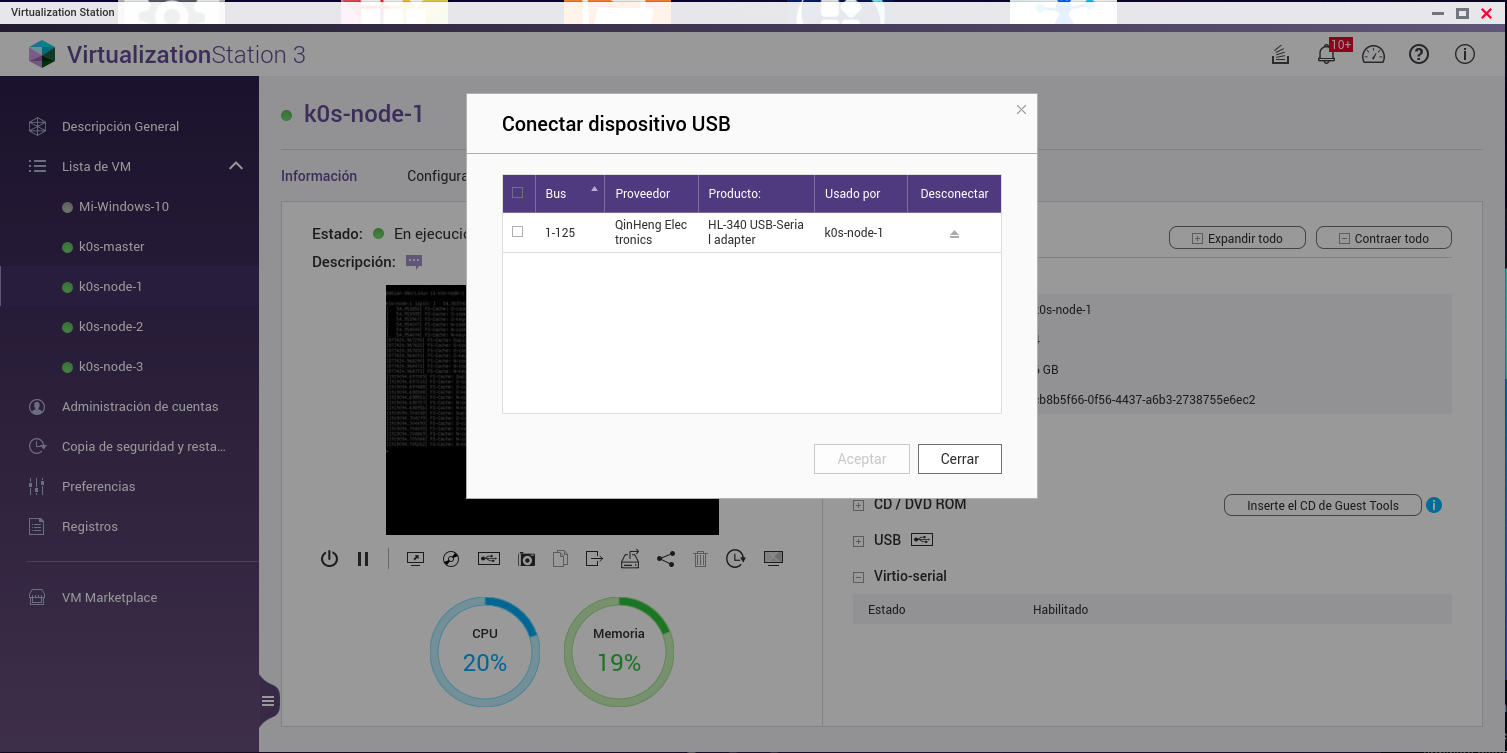Click the display monitor toolbar icon

click(773, 558)
